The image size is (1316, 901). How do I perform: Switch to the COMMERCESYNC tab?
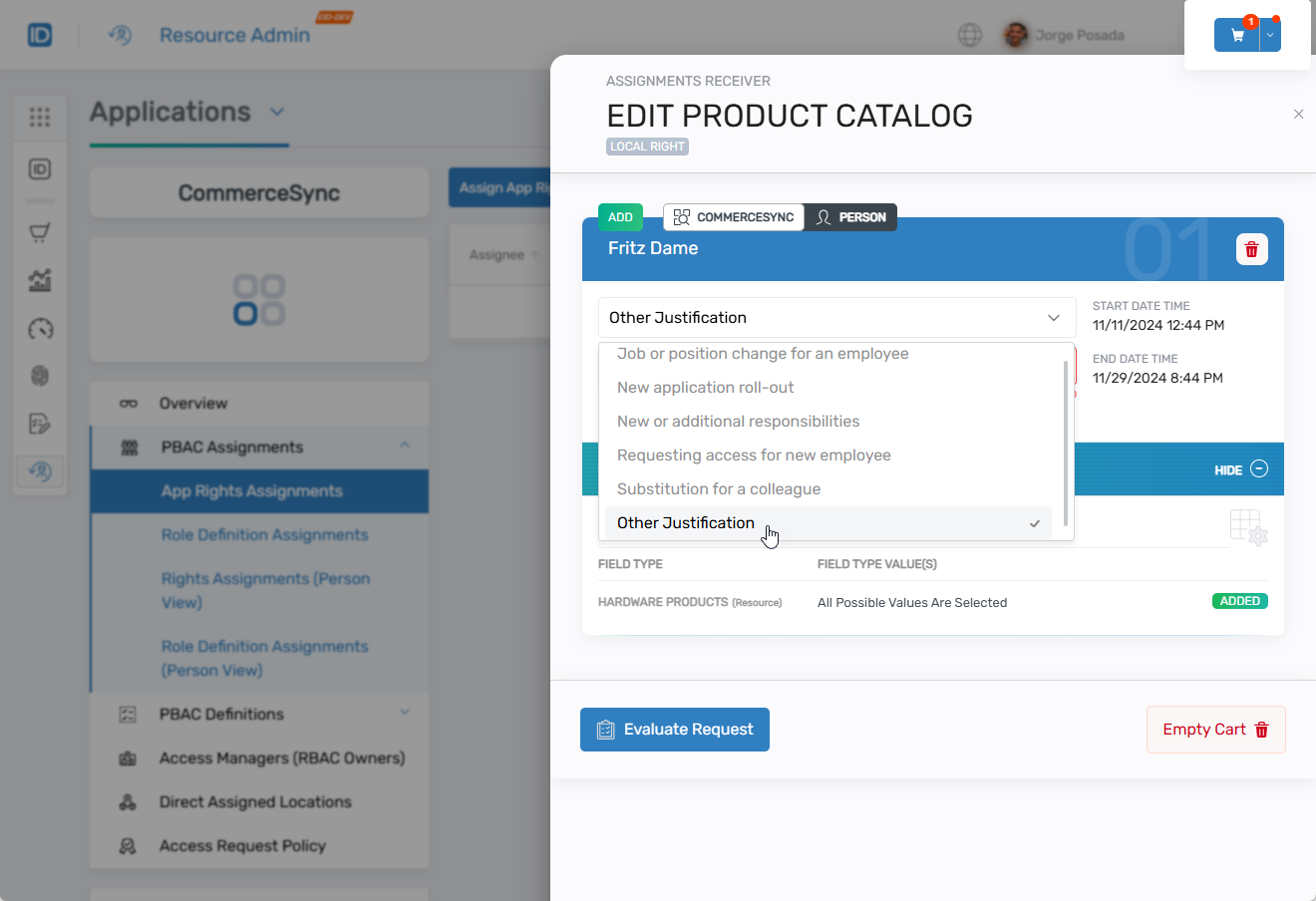click(x=733, y=217)
